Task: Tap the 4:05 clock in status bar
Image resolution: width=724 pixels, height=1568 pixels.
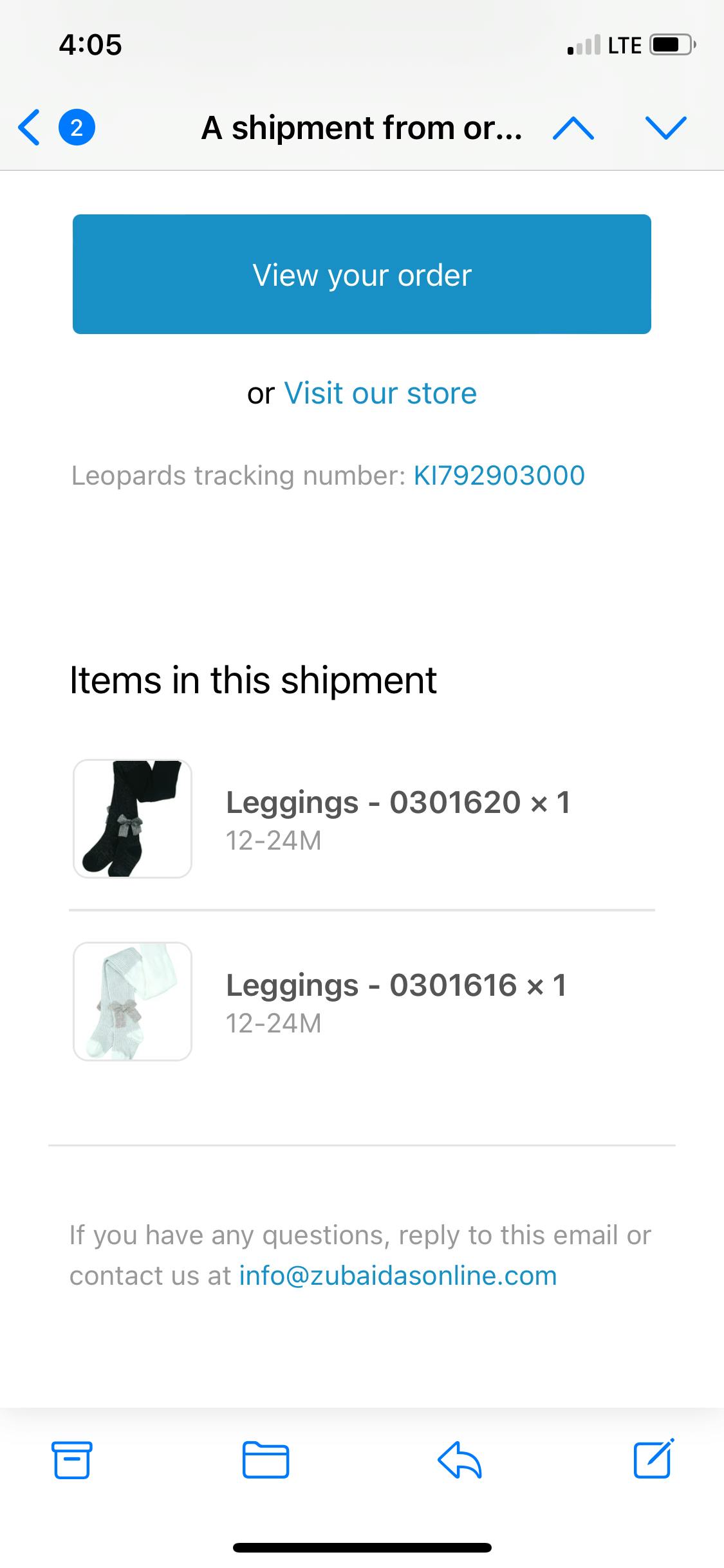Action: coord(90,45)
